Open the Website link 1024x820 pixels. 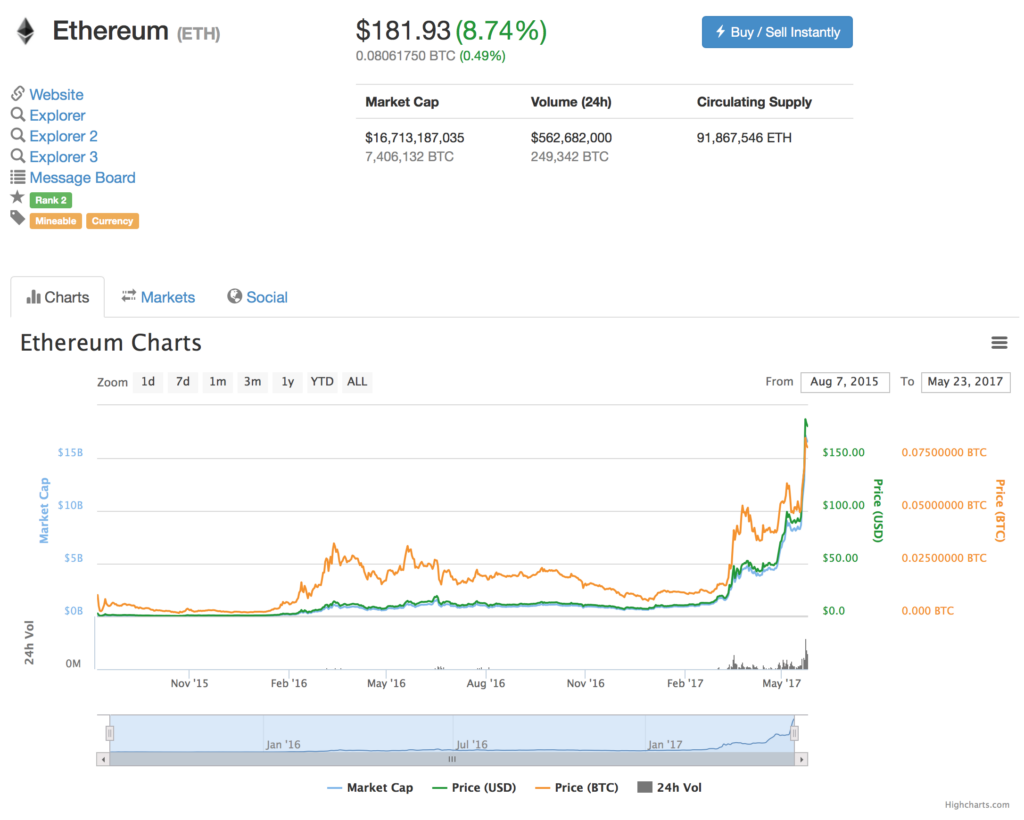pos(56,94)
